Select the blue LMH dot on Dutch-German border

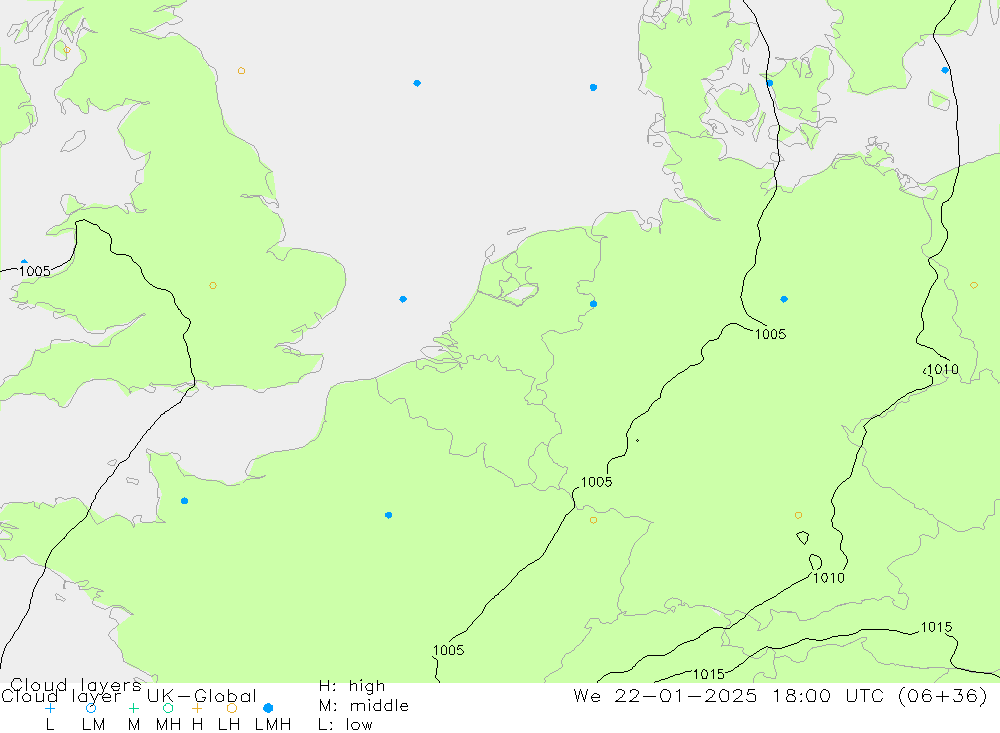tap(594, 304)
